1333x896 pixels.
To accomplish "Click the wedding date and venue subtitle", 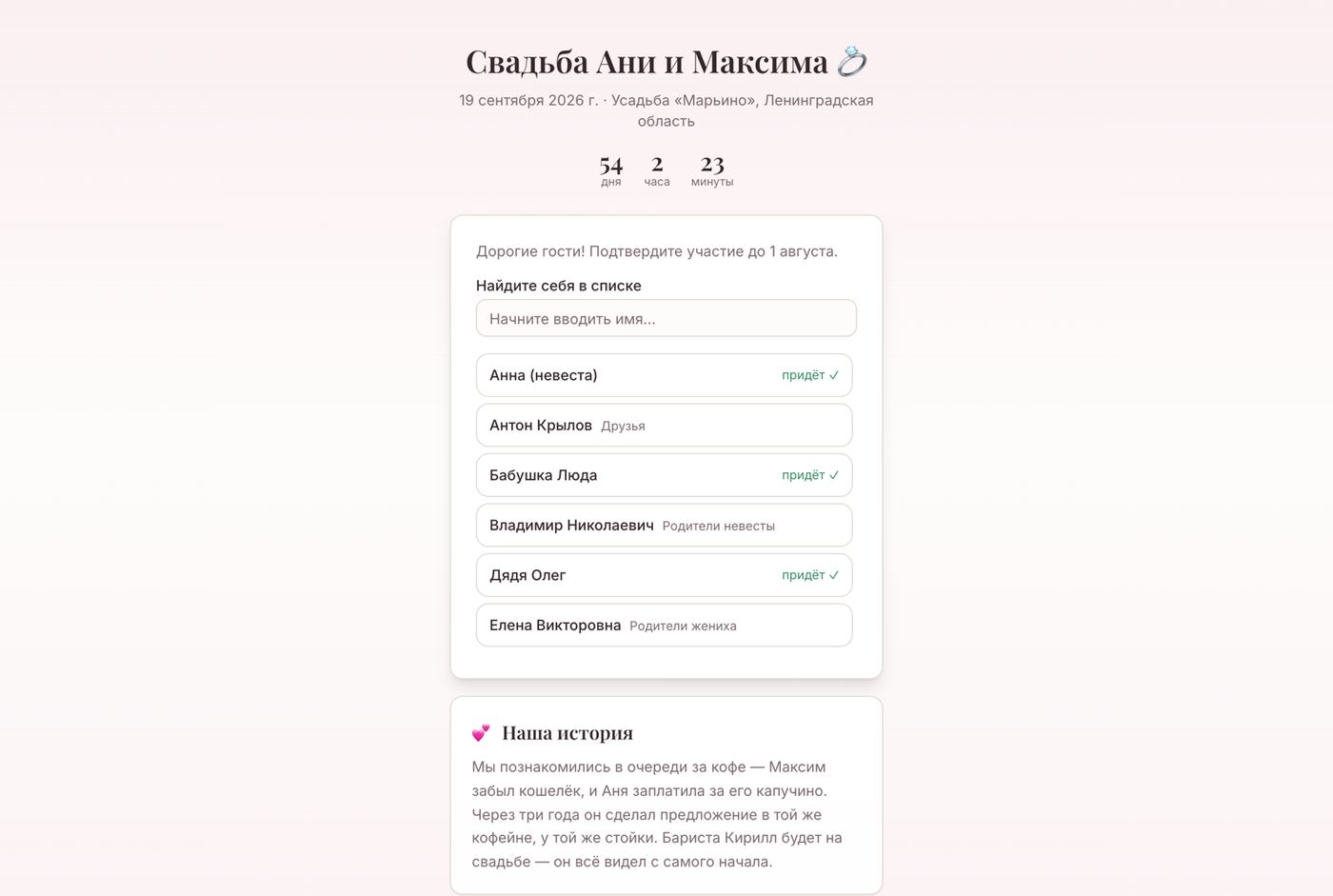I will point(666,110).
